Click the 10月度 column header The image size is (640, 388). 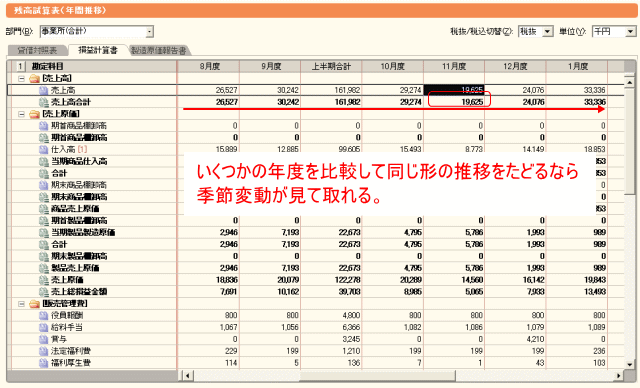point(393,66)
